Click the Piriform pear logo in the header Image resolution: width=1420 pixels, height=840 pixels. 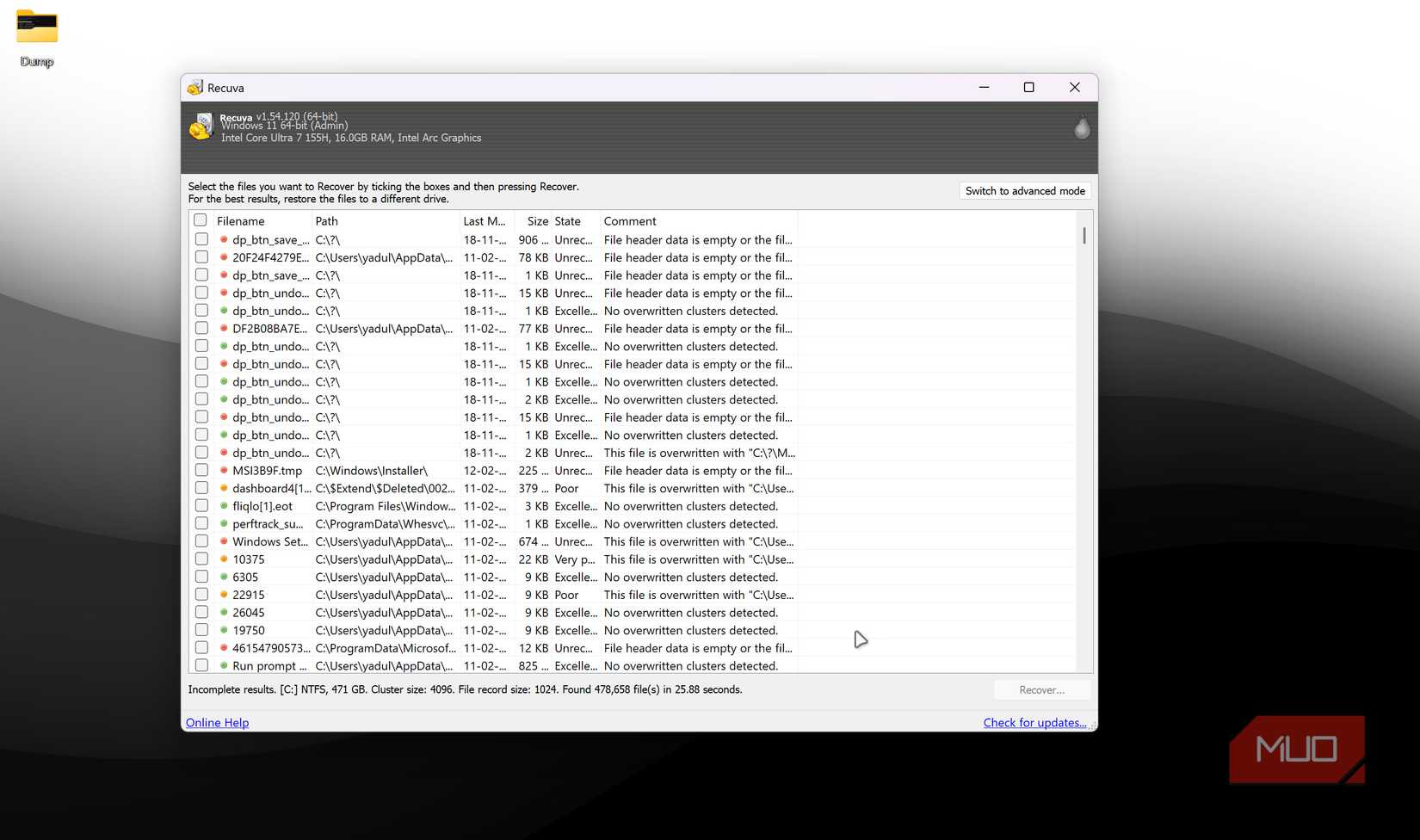tap(1082, 128)
